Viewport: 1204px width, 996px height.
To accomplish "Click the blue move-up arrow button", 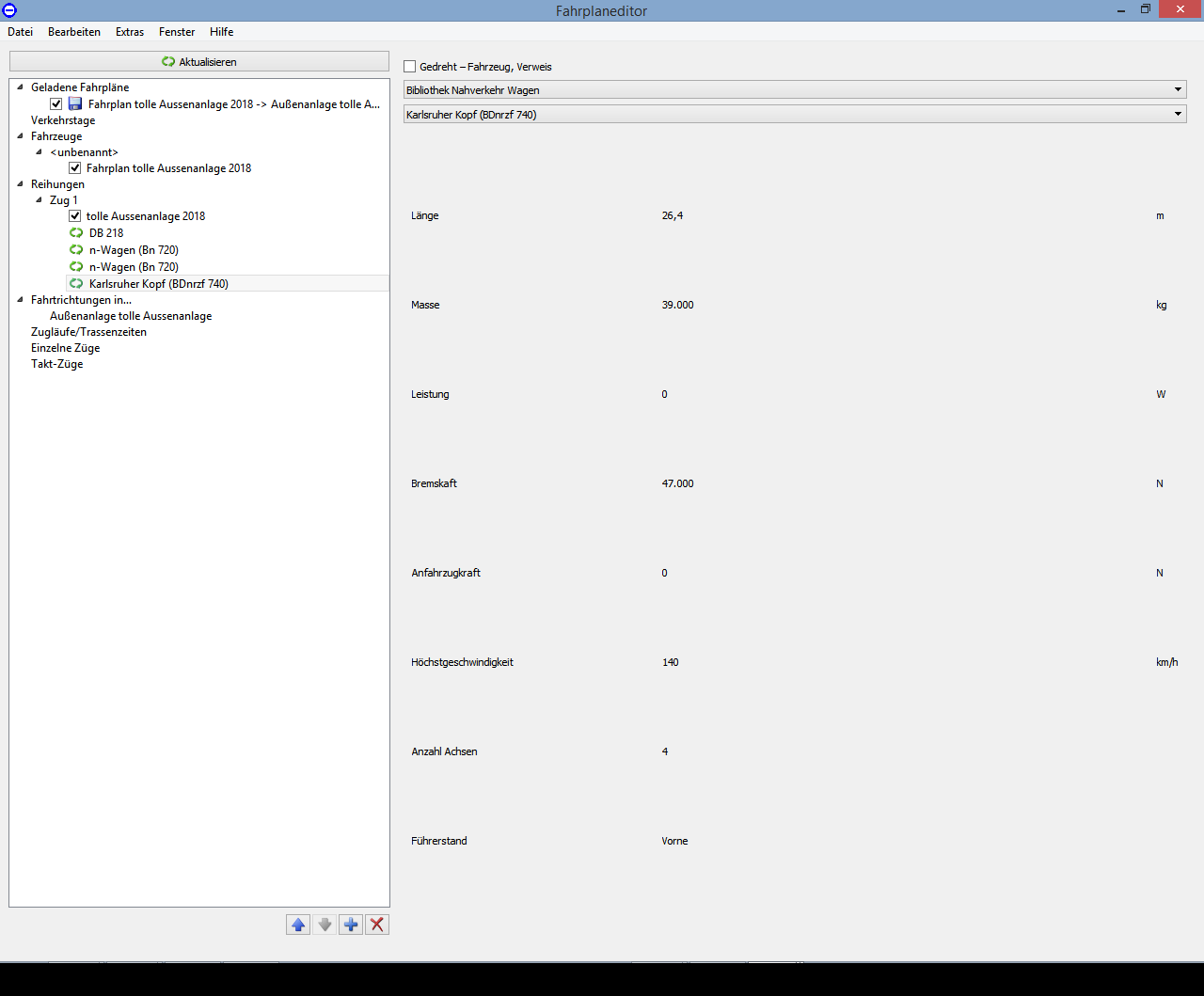I will (298, 925).
